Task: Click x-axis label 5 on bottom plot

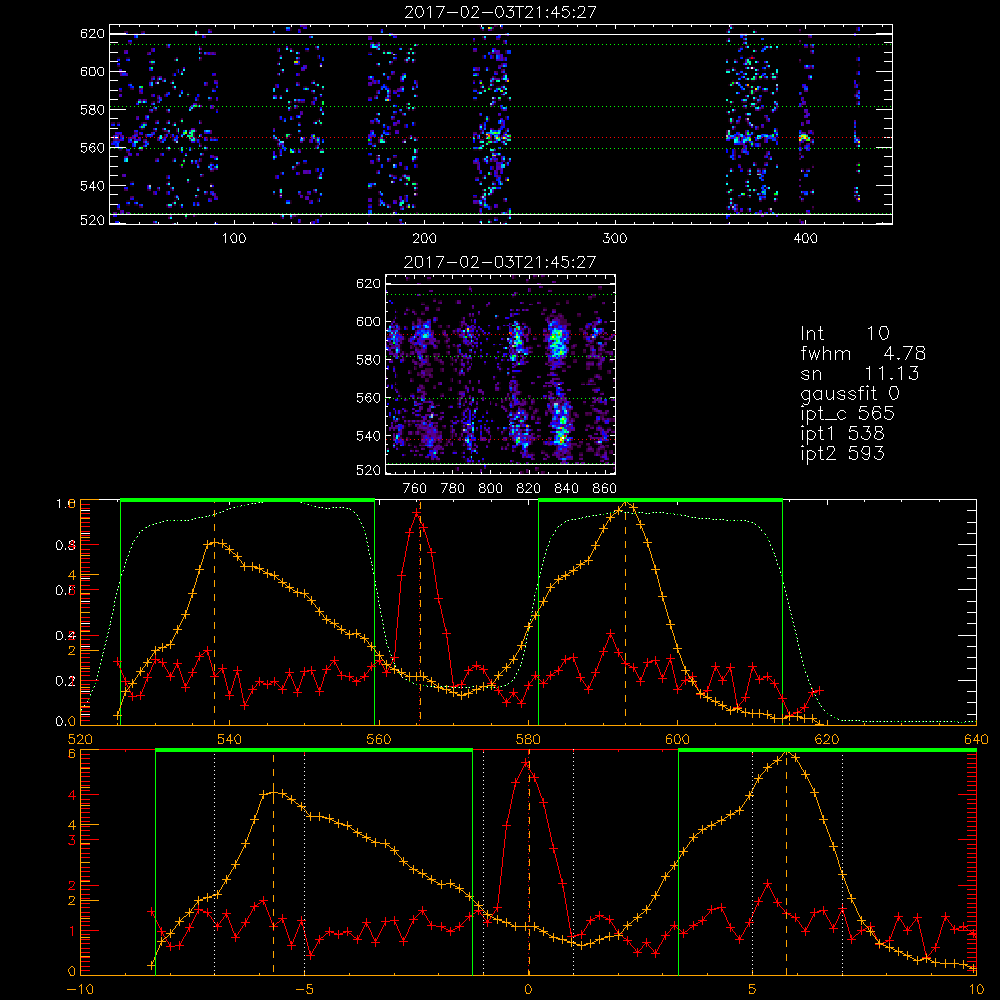Action: [x=753, y=989]
